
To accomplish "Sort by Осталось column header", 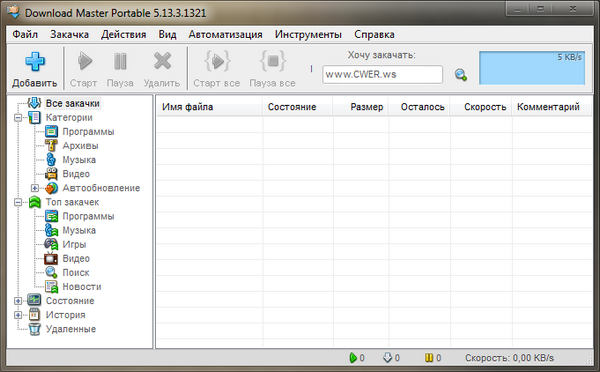I will point(419,107).
